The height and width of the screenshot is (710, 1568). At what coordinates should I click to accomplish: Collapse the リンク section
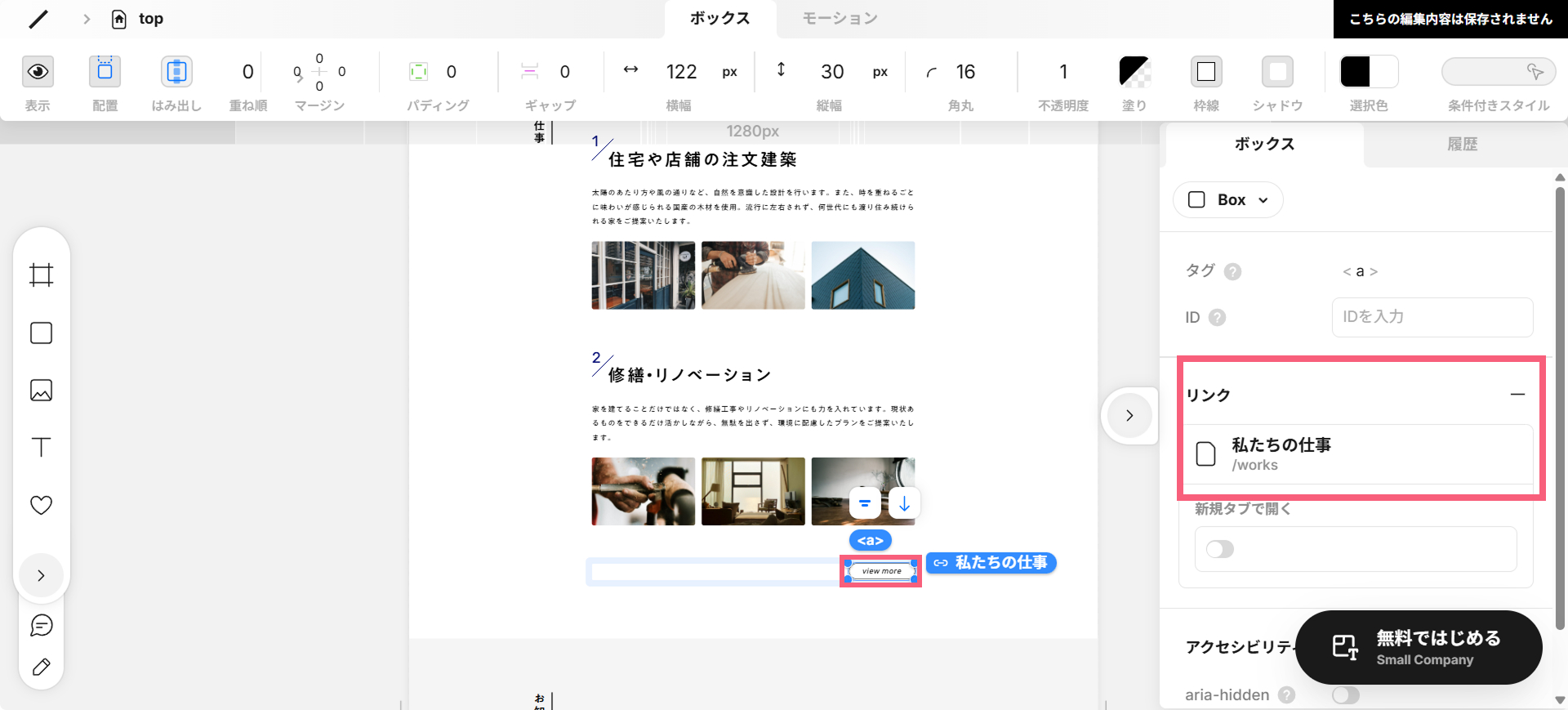[x=1517, y=395]
